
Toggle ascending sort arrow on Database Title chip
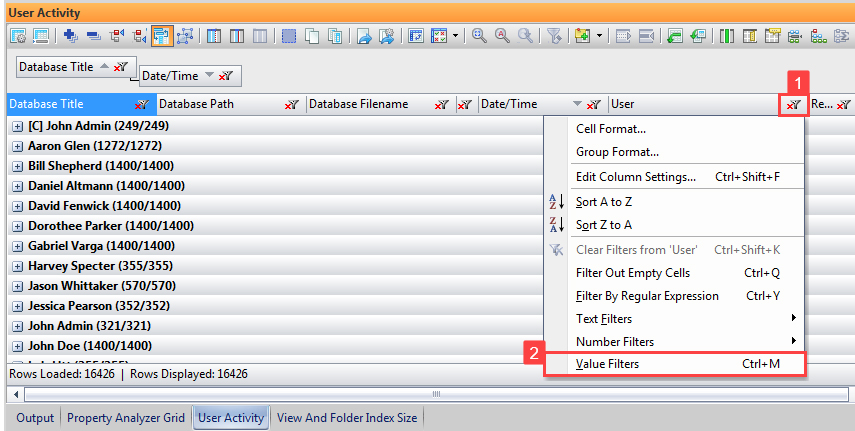[x=104, y=66]
